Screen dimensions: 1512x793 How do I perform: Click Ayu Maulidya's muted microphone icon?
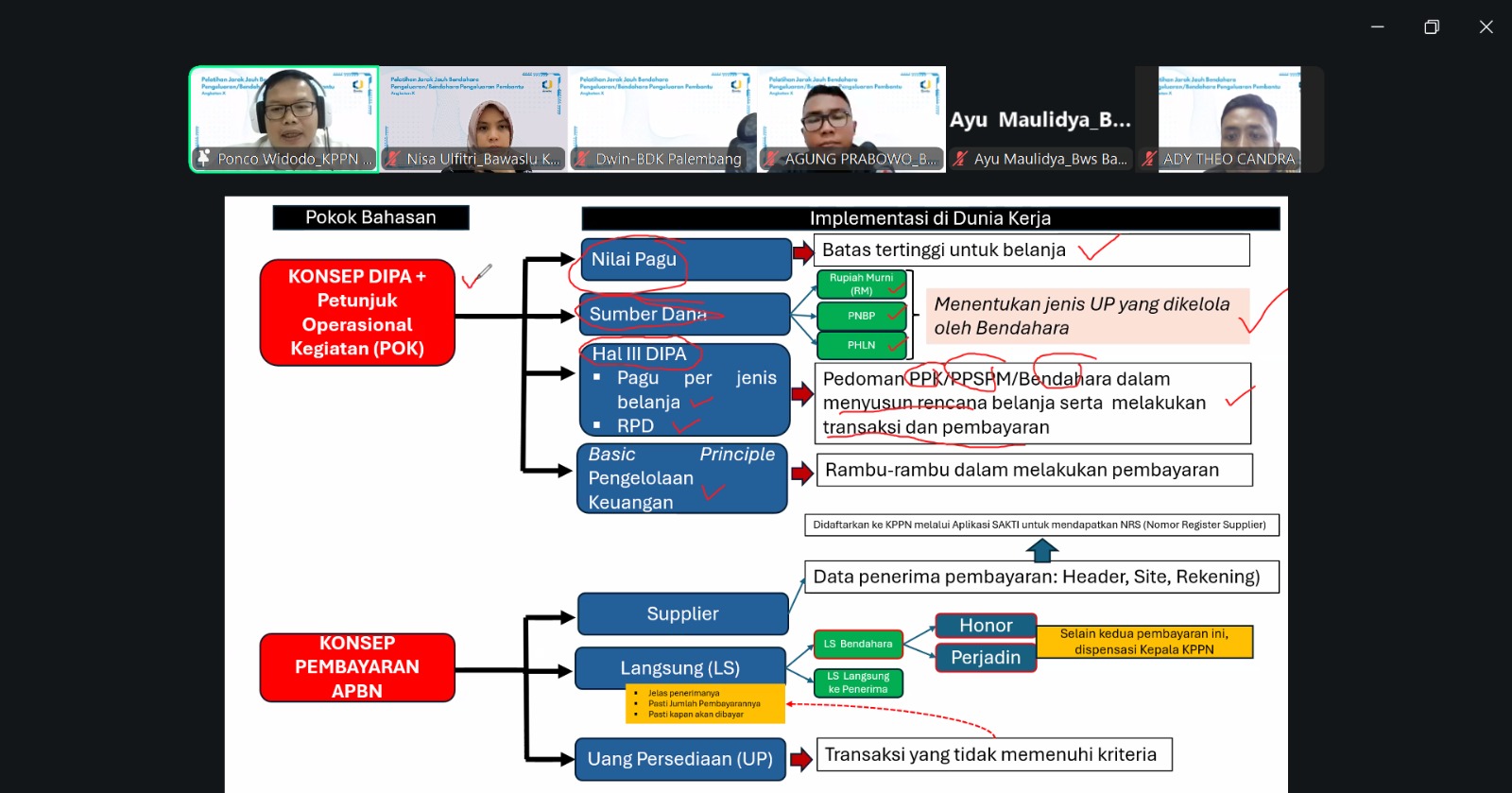(x=960, y=159)
